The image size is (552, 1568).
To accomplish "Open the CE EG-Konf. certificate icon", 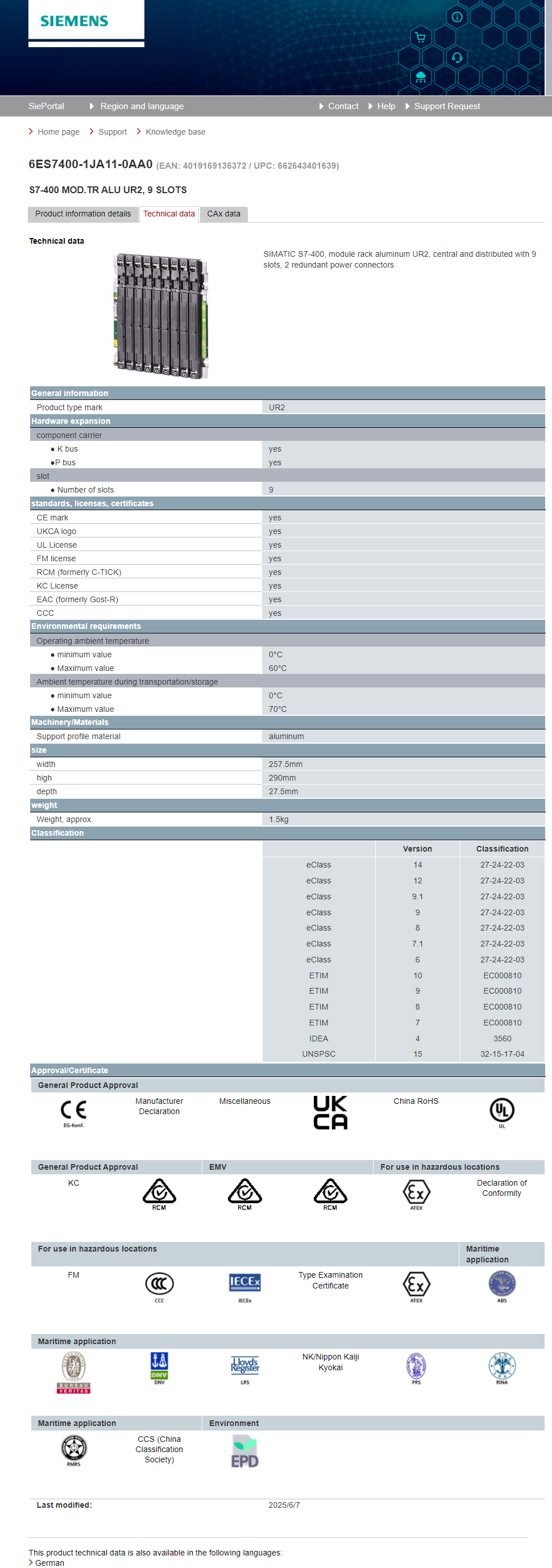I will pyautogui.click(x=74, y=1112).
